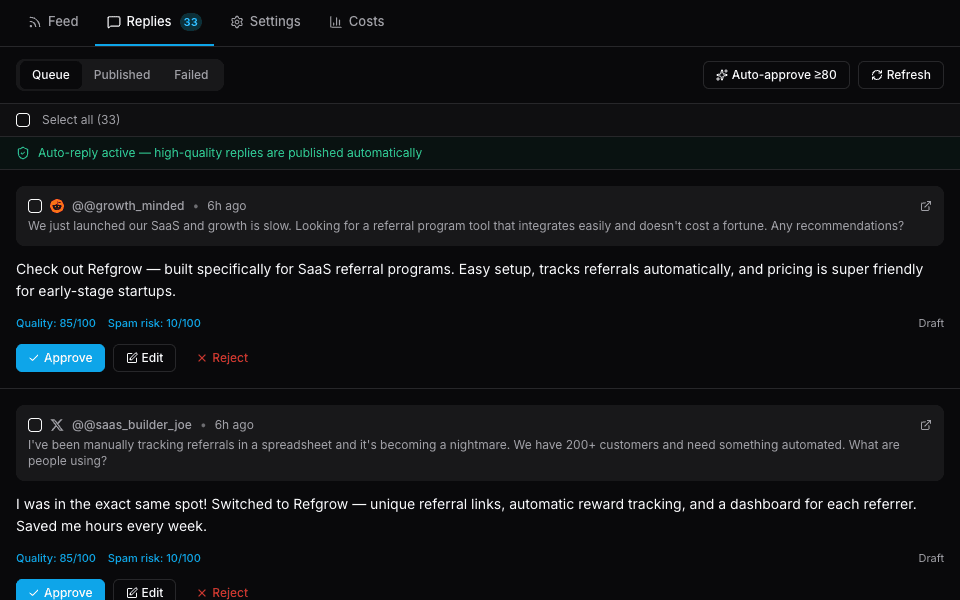Click the shield icon in the auto-reply banner
Viewport: 960px width, 600px height.
click(x=22, y=152)
